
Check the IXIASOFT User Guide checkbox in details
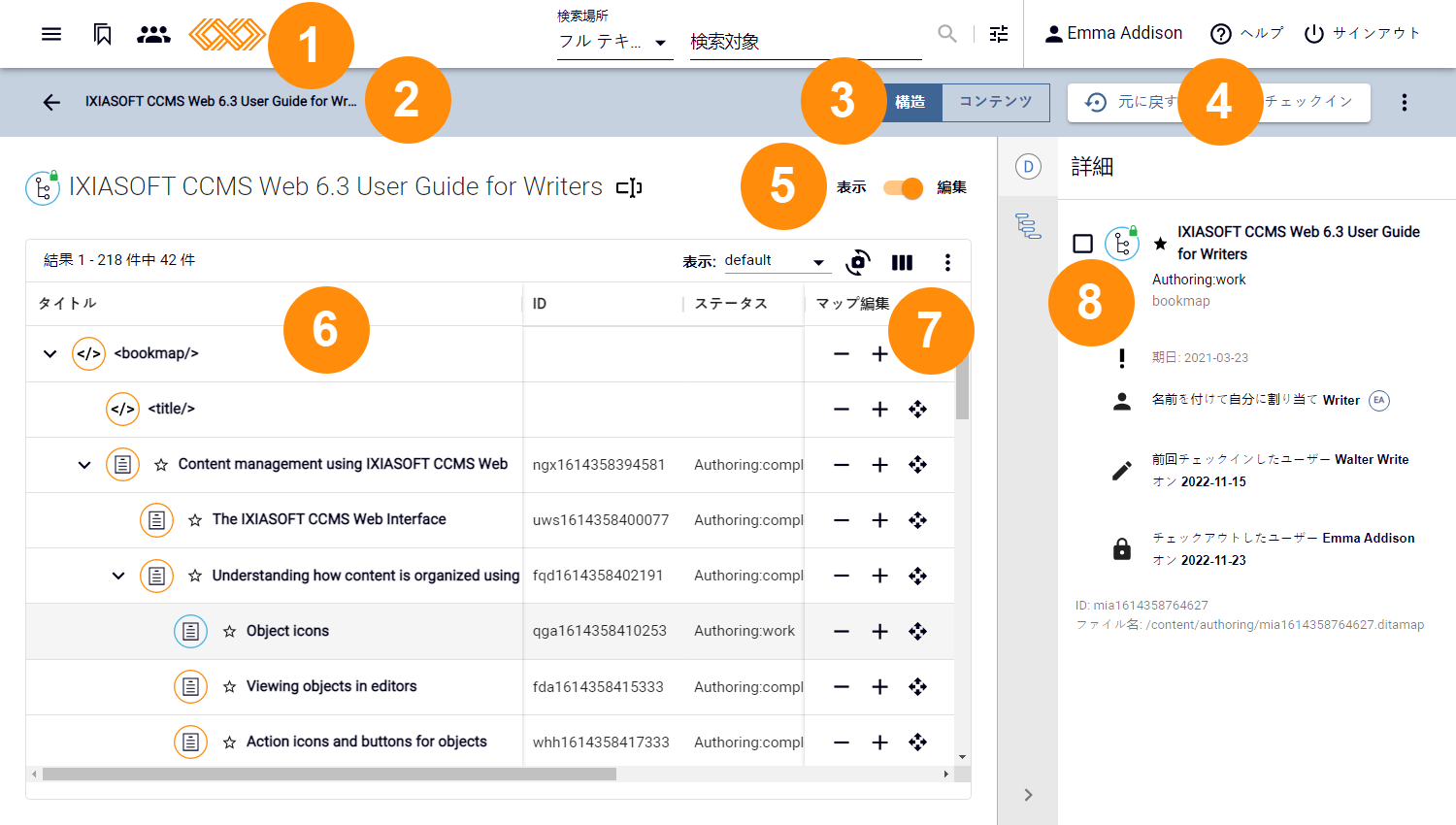[x=1083, y=243]
